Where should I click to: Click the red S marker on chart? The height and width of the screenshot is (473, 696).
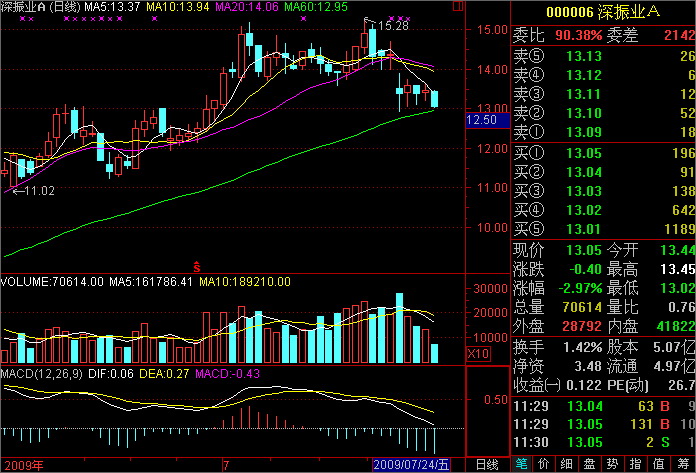[x=197, y=266]
